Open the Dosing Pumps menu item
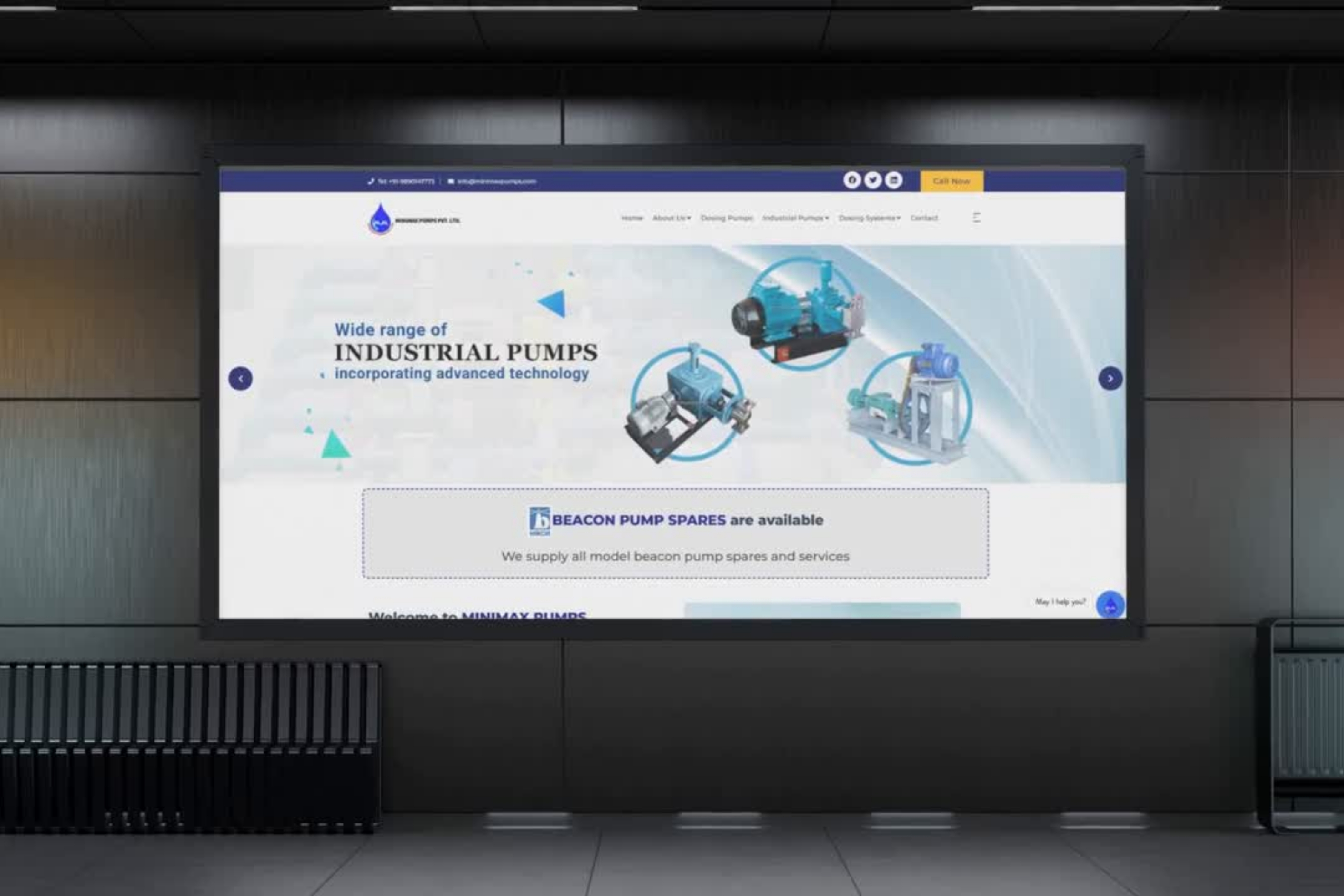Image resolution: width=1344 pixels, height=896 pixels. pos(726,218)
